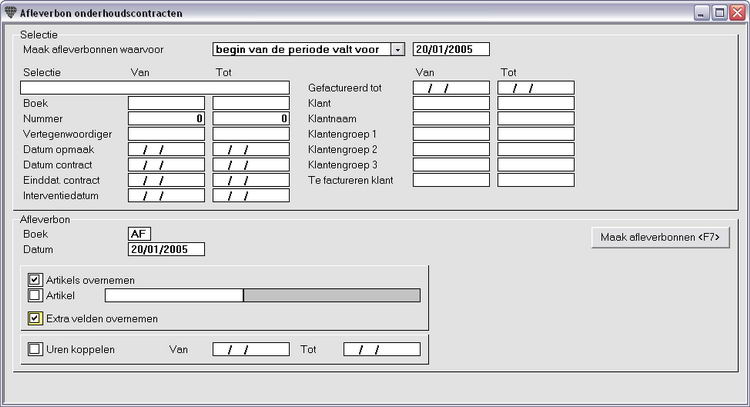The image size is (750, 407).
Task: Focus the wide Selectie text field
Action: [155, 88]
